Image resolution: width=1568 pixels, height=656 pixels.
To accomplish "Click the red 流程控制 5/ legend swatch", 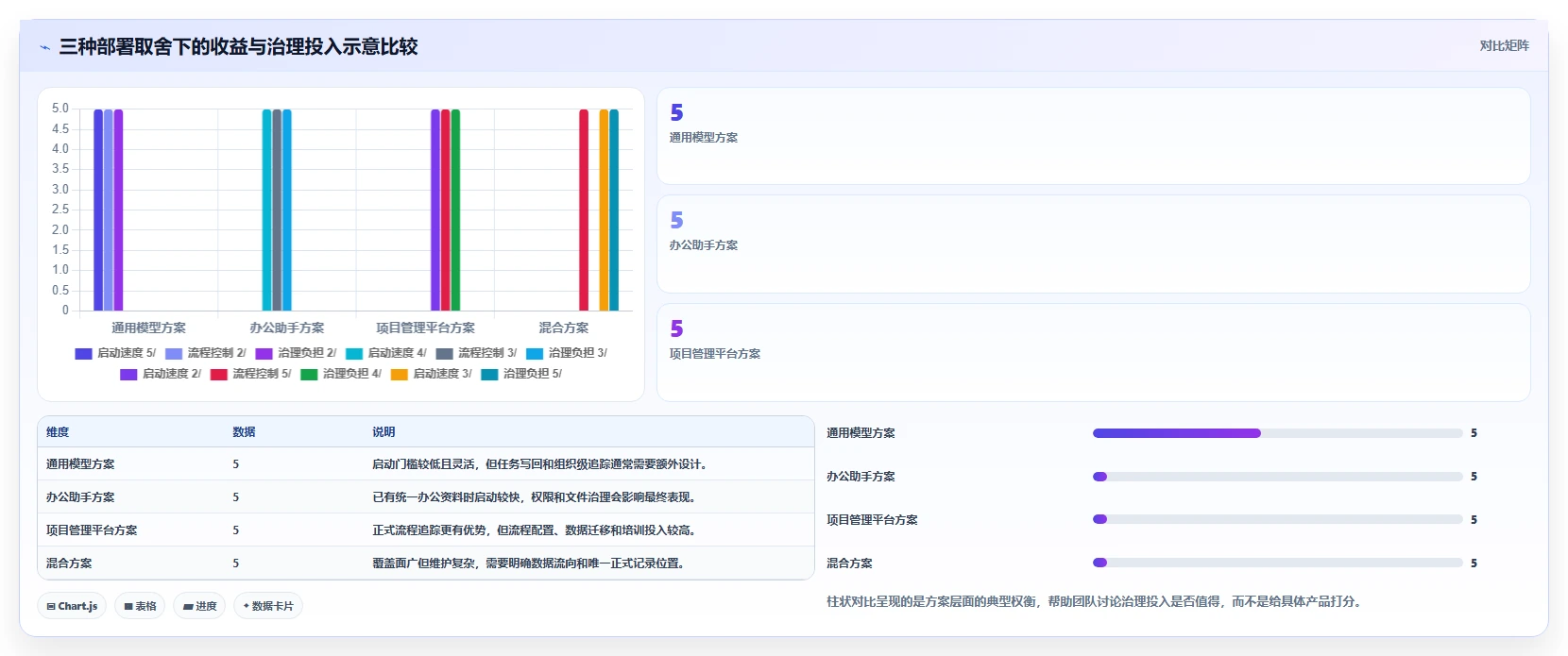I will click(x=219, y=375).
